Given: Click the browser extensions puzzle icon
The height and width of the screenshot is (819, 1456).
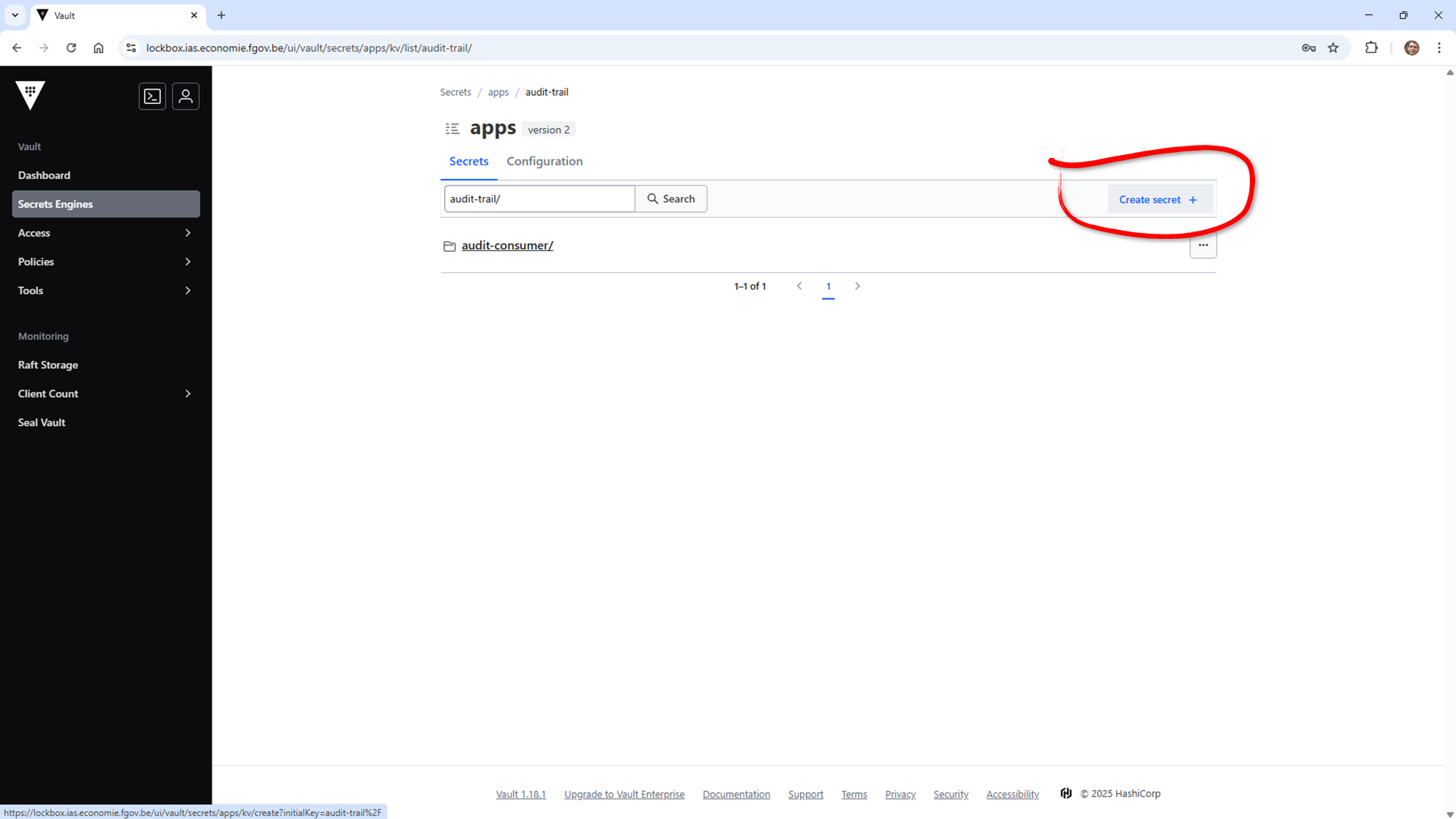Looking at the screenshot, I should pyautogui.click(x=1372, y=48).
